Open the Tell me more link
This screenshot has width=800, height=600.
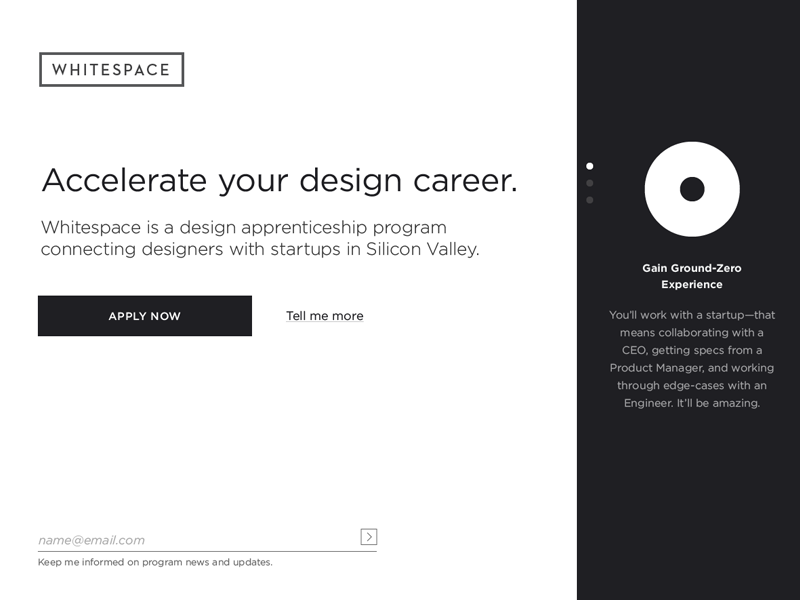pos(324,316)
